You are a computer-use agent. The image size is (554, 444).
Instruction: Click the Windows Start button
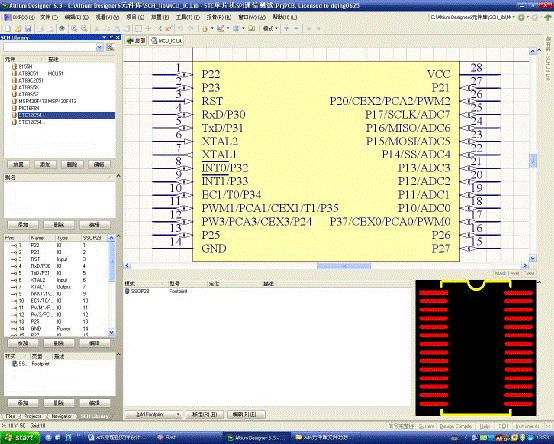tap(20, 438)
